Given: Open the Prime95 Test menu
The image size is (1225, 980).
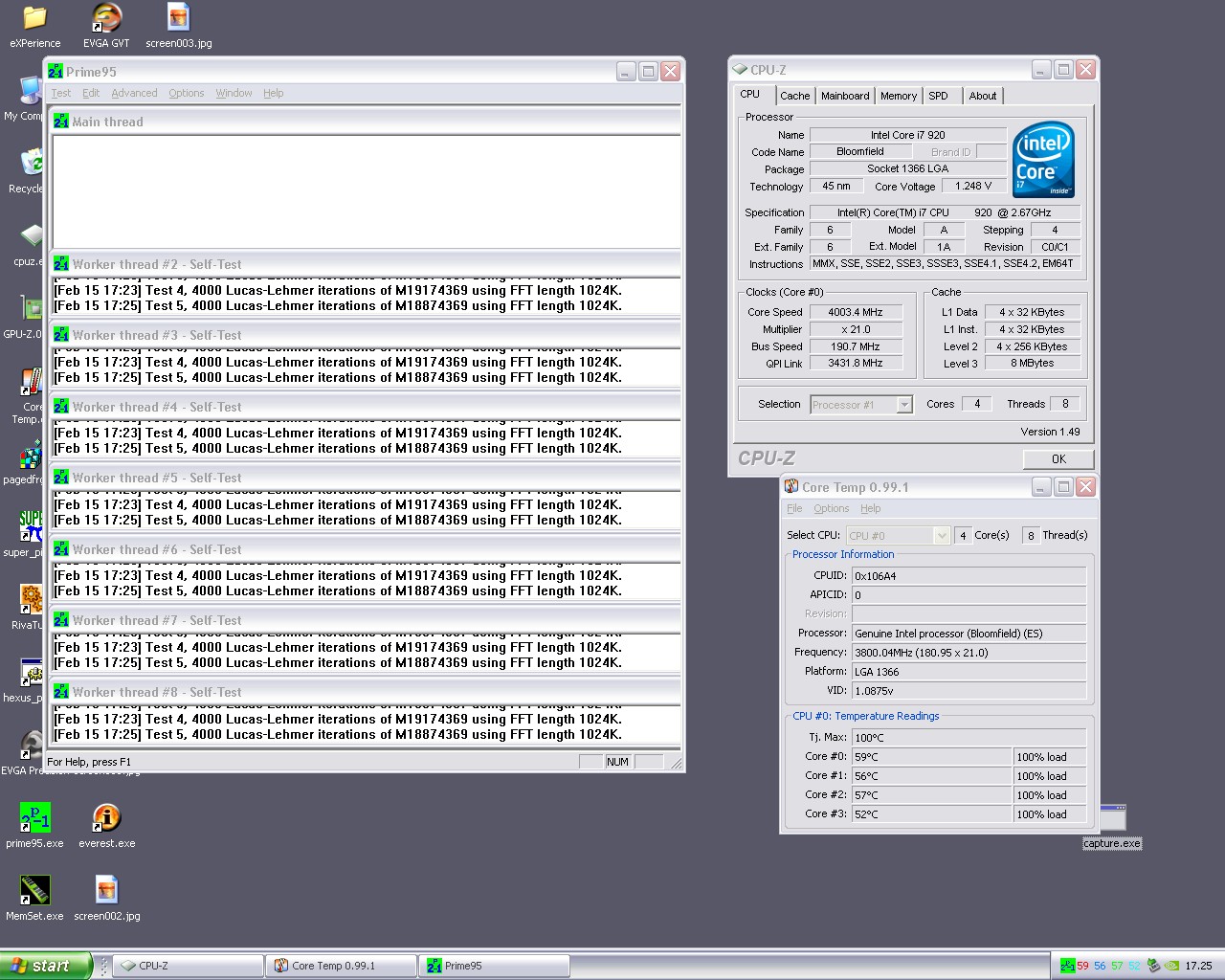Looking at the screenshot, I should 61,93.
